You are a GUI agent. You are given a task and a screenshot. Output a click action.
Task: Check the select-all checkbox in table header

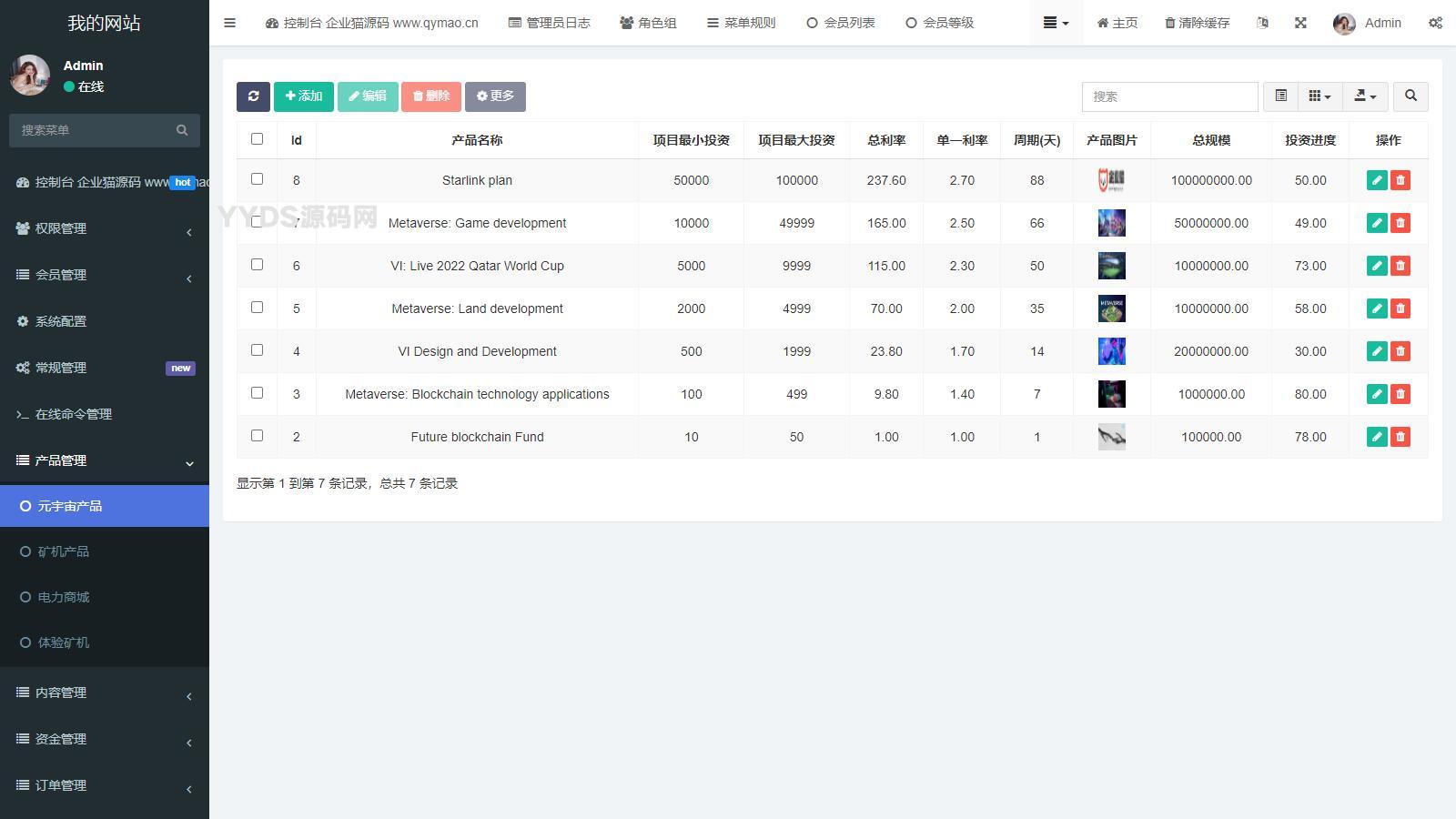tap(258, 139)
